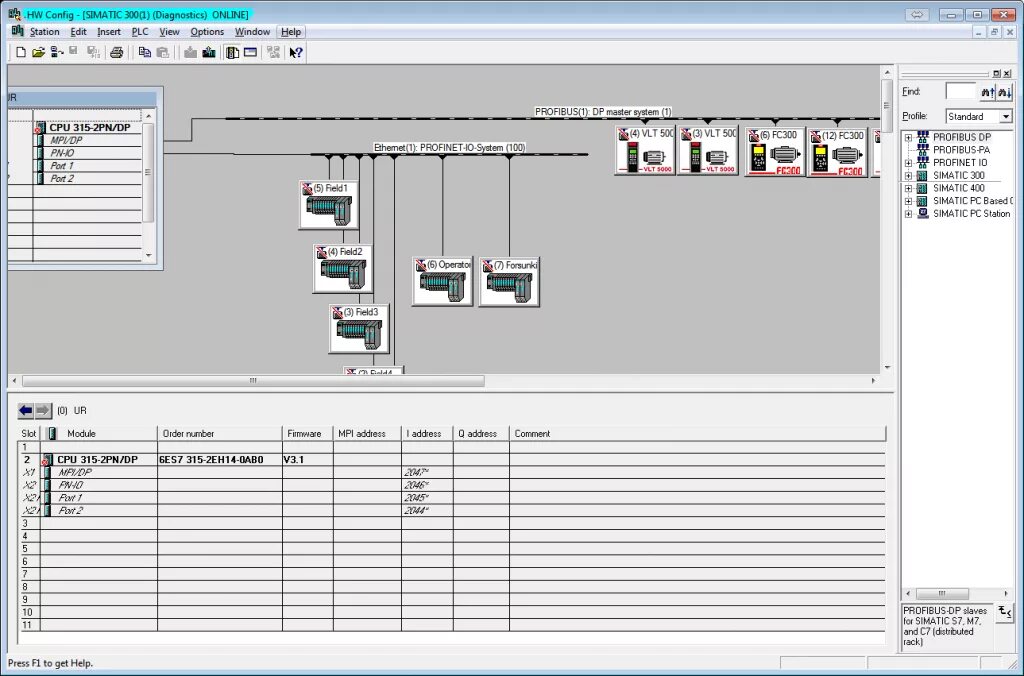1024x676 pixels.
Task: Open the Options menu
Action: [207, 31]
